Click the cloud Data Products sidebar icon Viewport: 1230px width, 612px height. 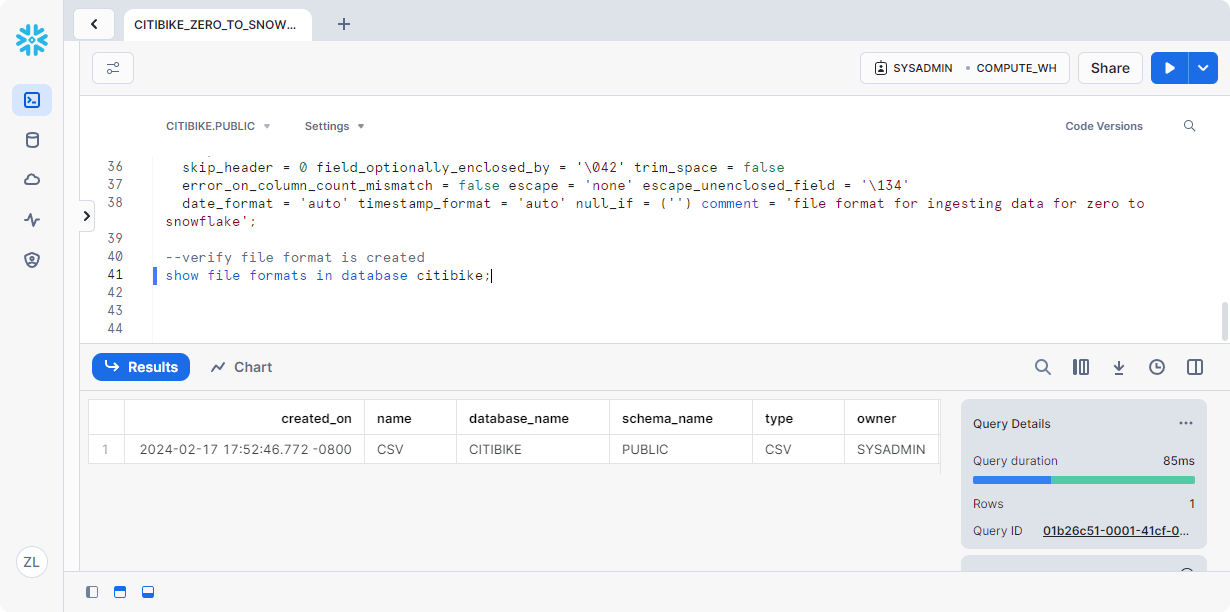(32, 180)
